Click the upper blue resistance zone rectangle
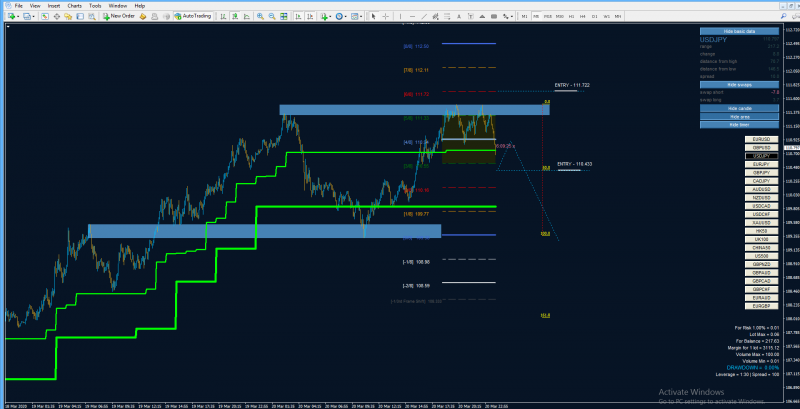Image resolution: width=800 pixels, height=409 pixels. pyautogui.click(x=414, y=110)
